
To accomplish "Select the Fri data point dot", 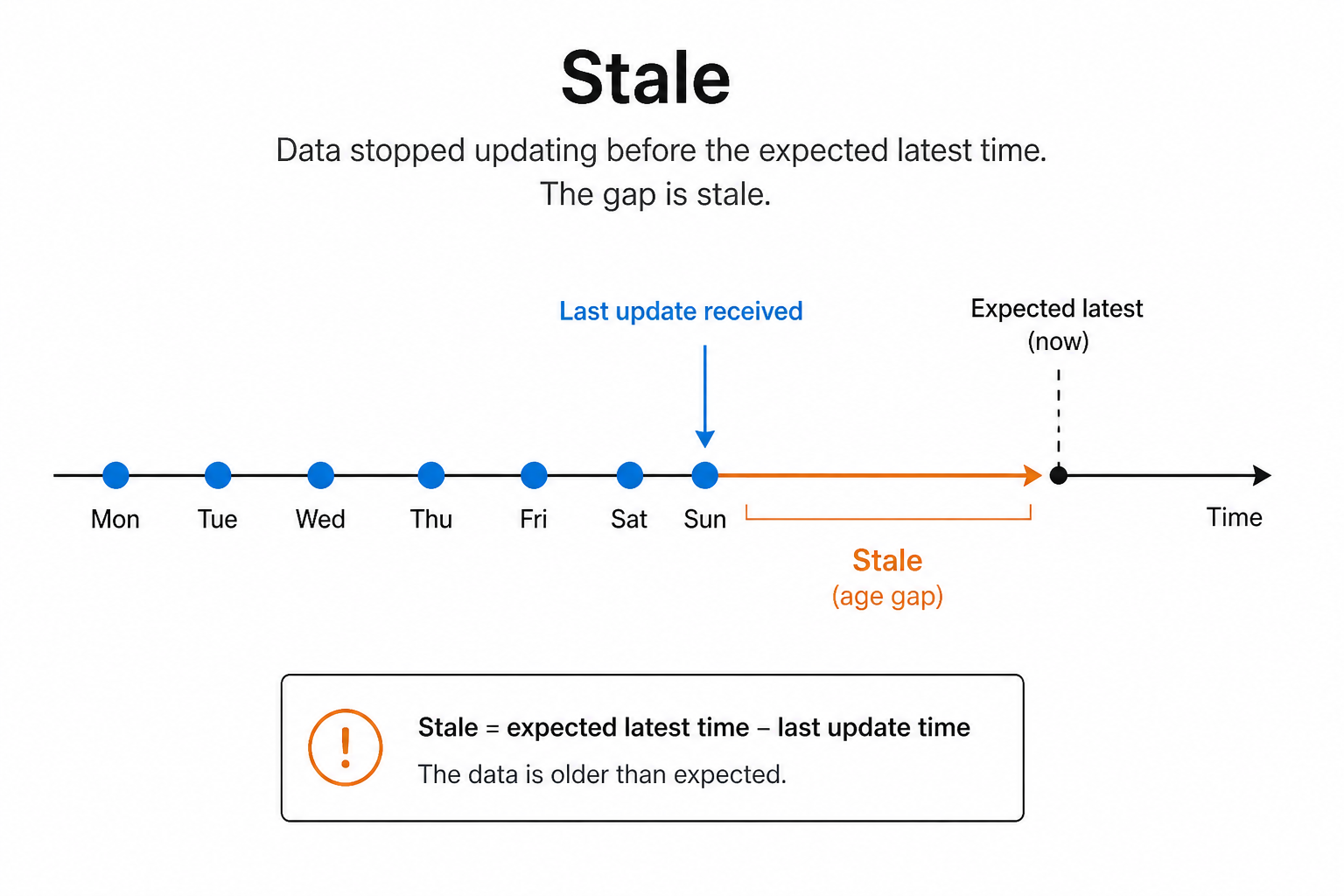I will pyautogui.click(x=534, y=475).
